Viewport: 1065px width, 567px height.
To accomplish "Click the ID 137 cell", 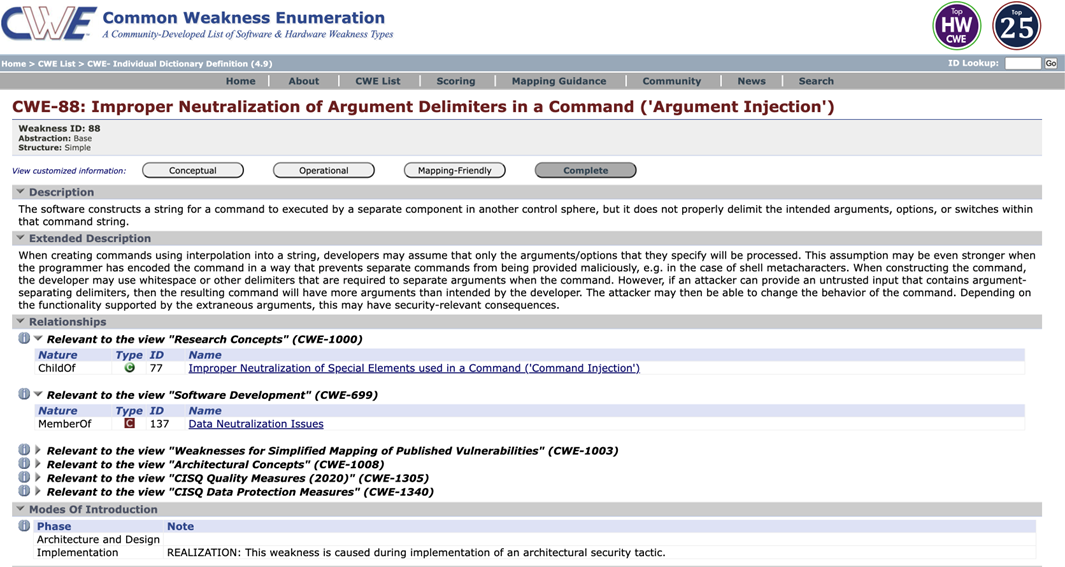I will coord(159,424).
